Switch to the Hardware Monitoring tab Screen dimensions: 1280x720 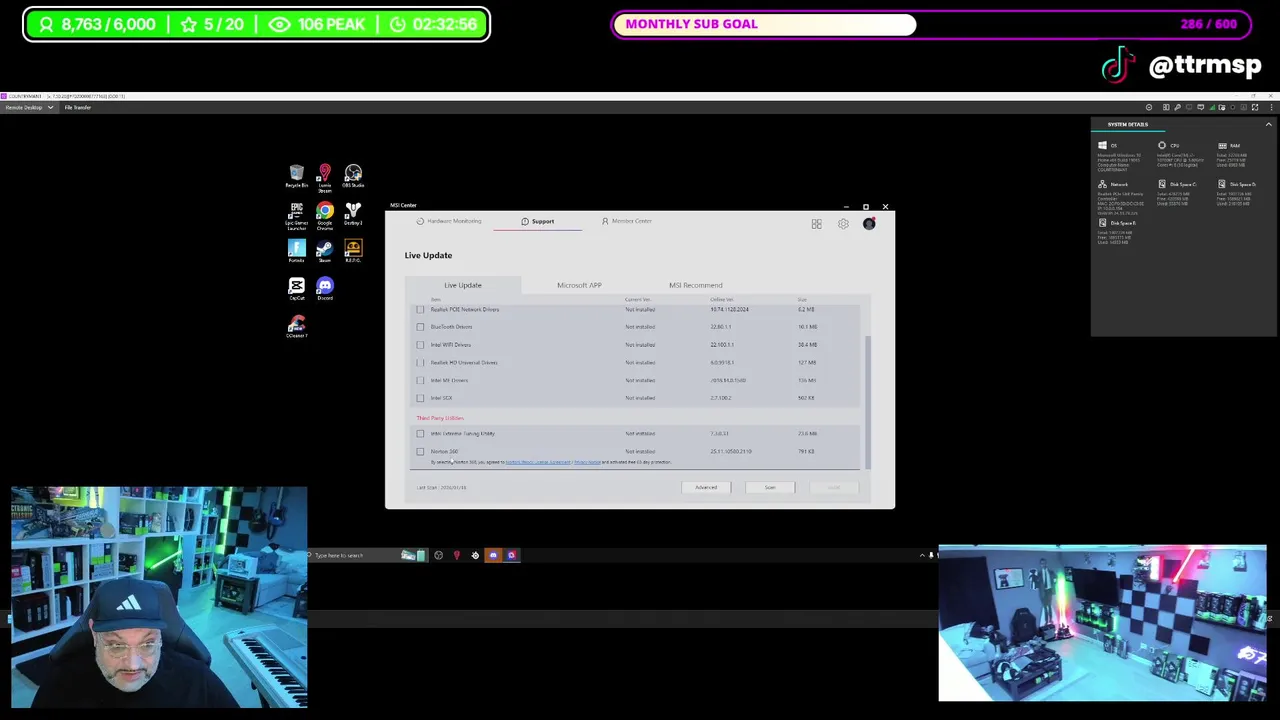449,221
